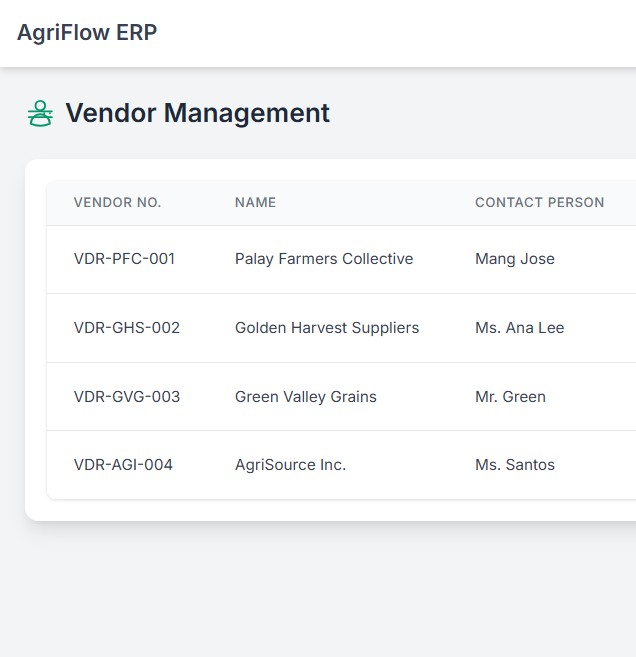Click contact person Mr. Green
This screenshot has height=657, width=636.
click(510, 397)
